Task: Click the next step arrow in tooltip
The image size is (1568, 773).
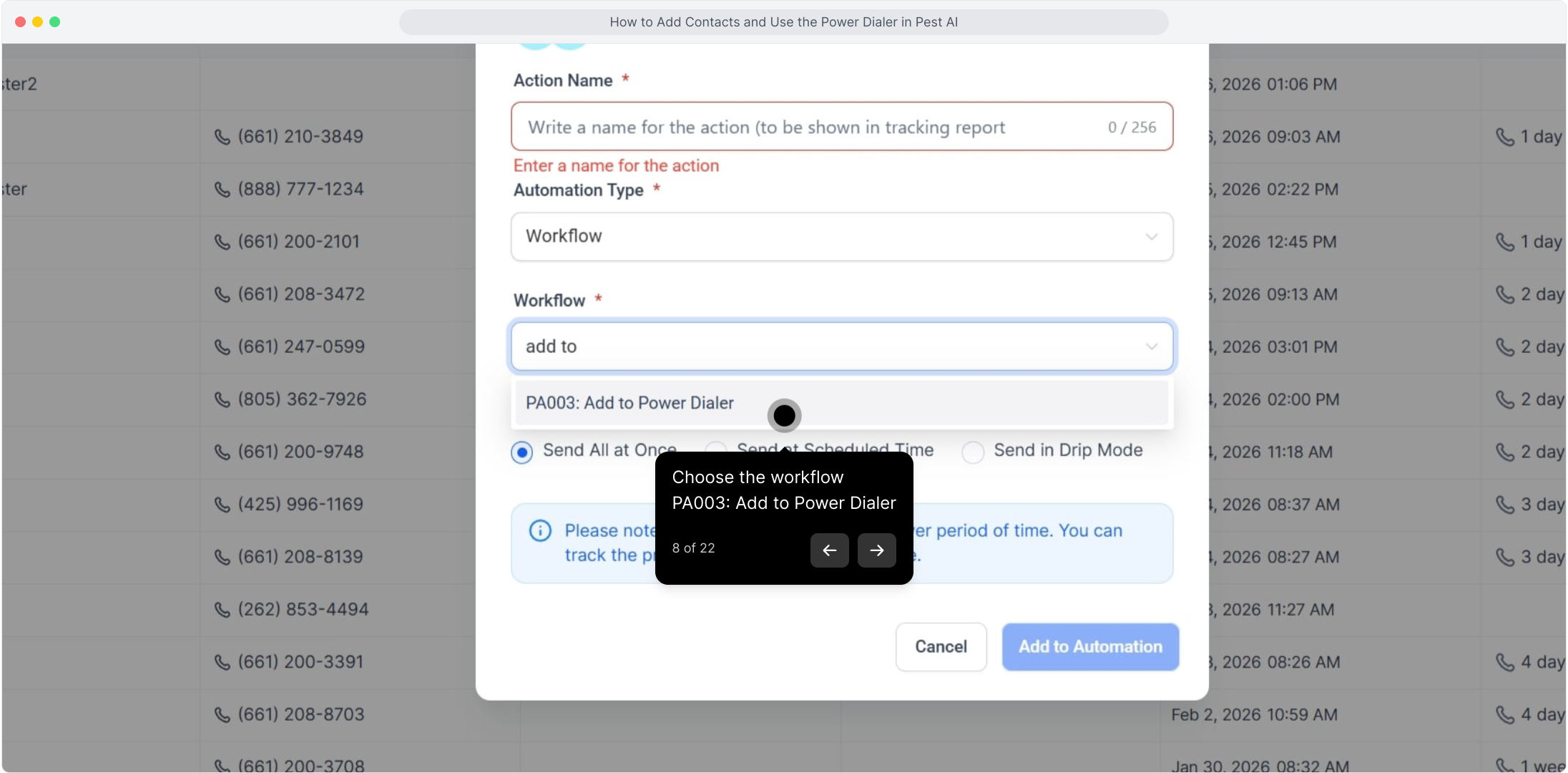Action: click(876, 550)
